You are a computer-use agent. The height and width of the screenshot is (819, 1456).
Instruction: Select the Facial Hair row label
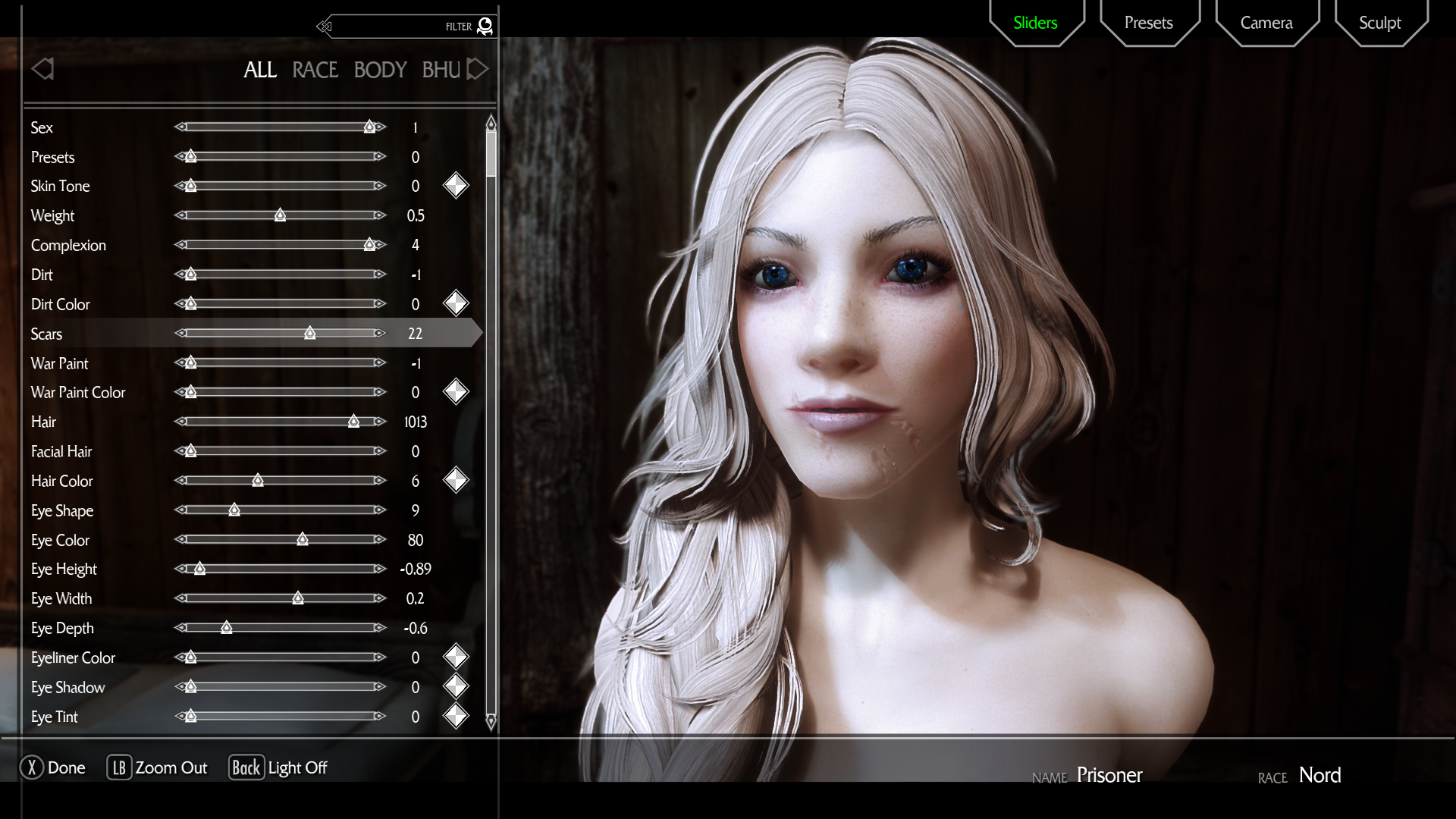(61, 451)
